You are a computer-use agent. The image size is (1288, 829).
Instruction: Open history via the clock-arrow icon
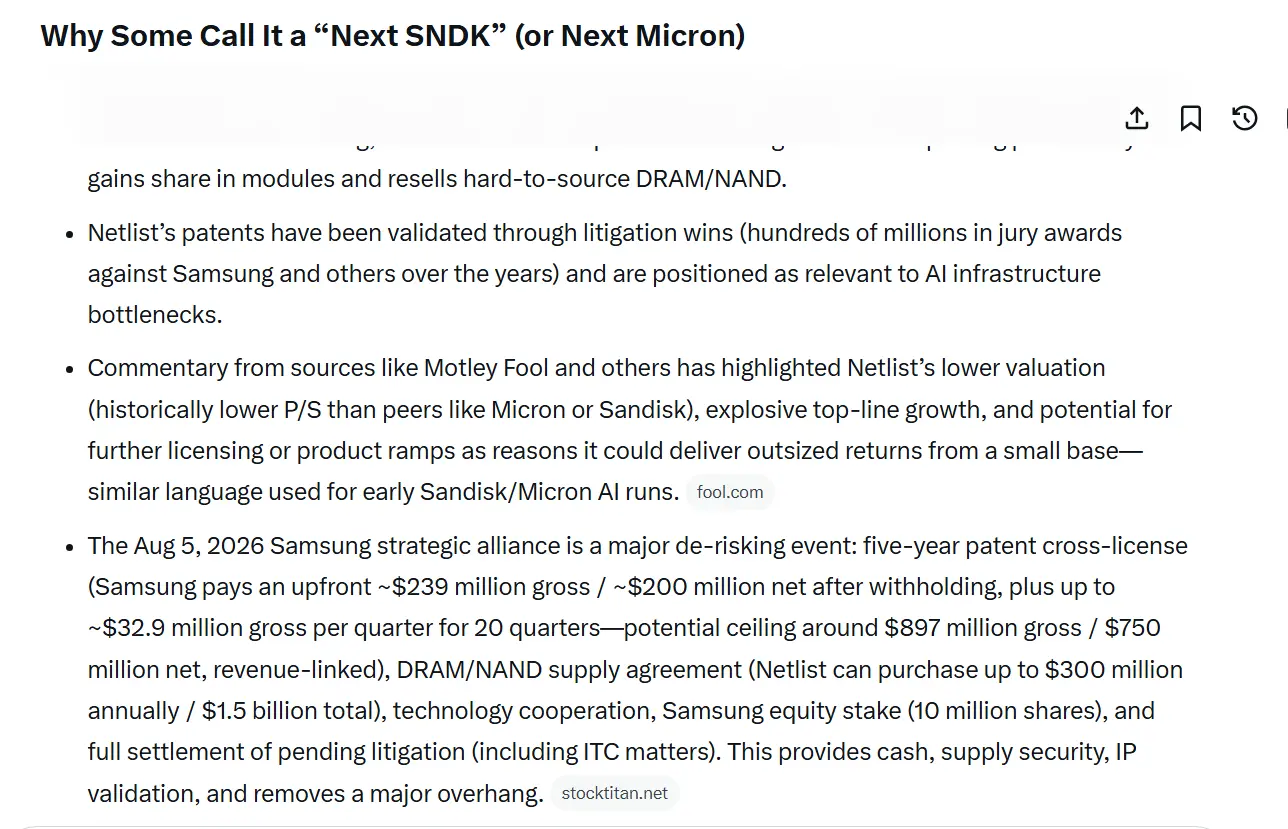pyautogui.click(x=1244, y=118)
